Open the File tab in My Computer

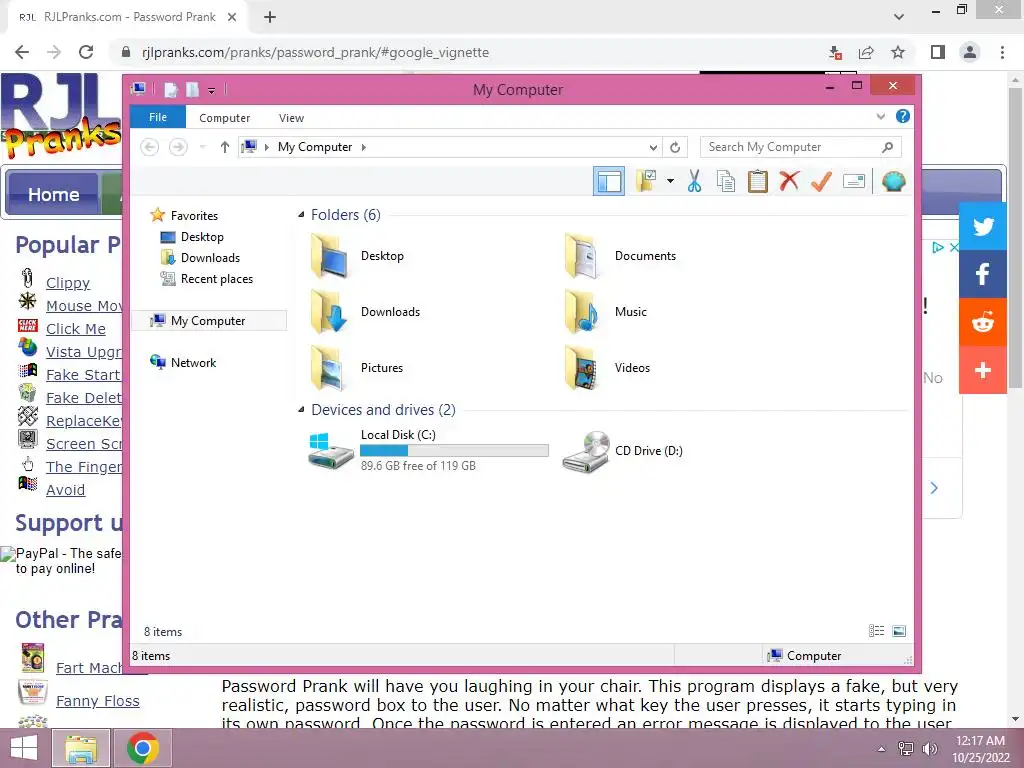[x=158, y=117]
